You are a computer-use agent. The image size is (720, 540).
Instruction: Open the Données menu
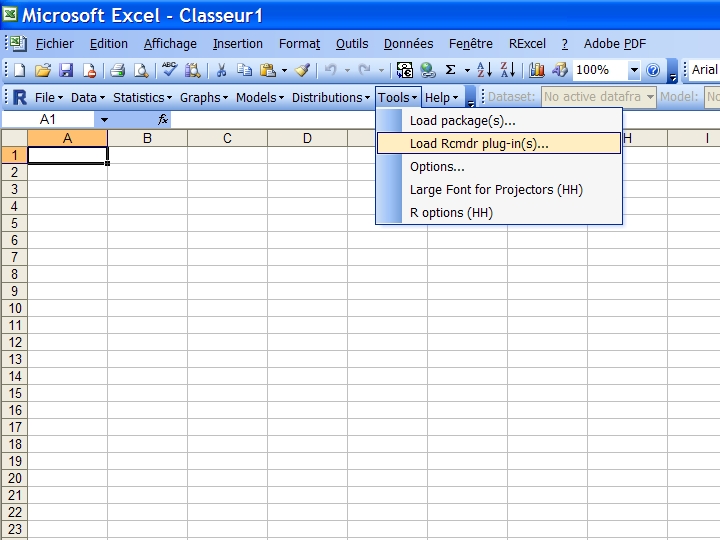coord(408,44)
